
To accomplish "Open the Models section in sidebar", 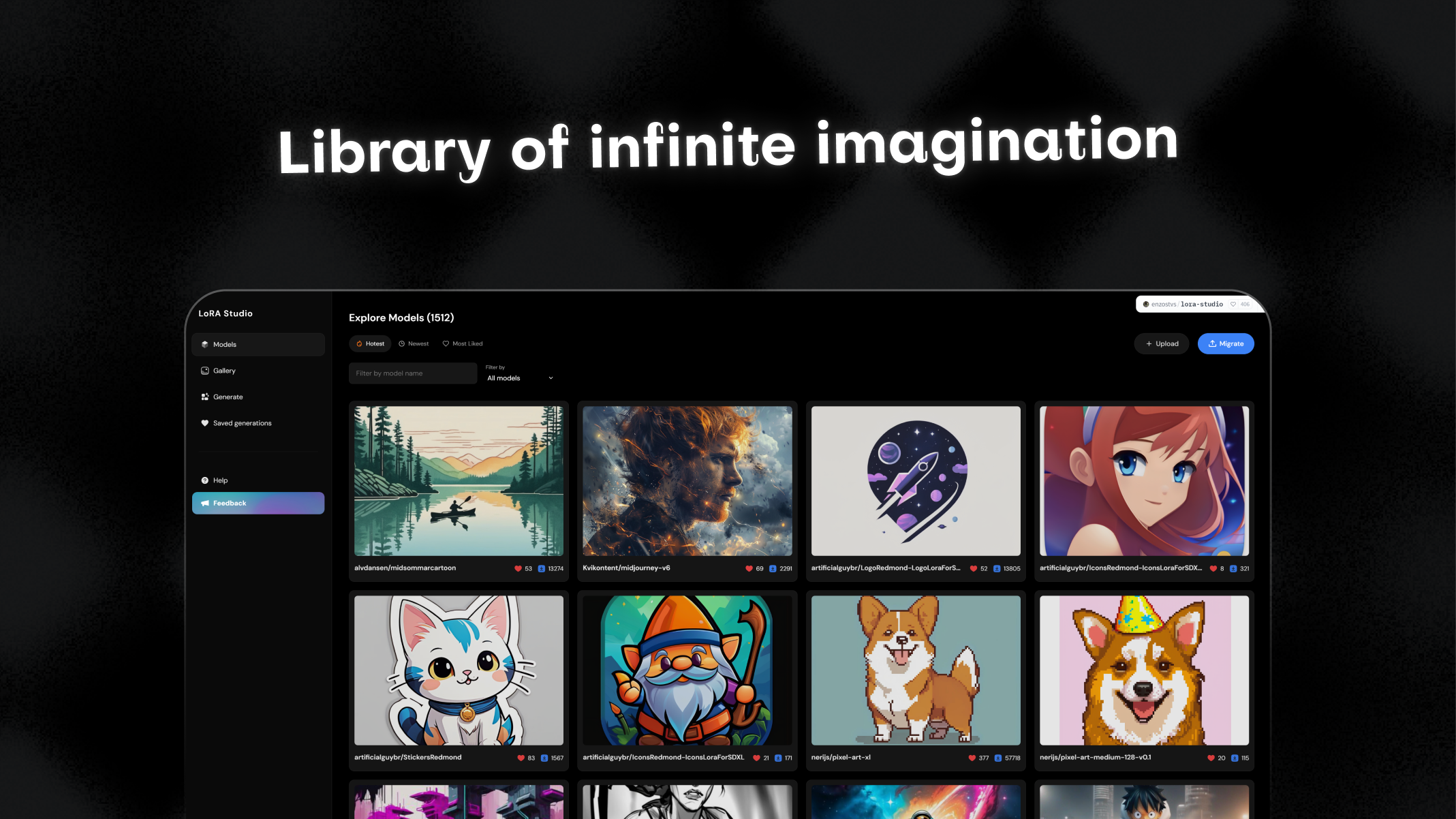I will (x=258, y=344).
